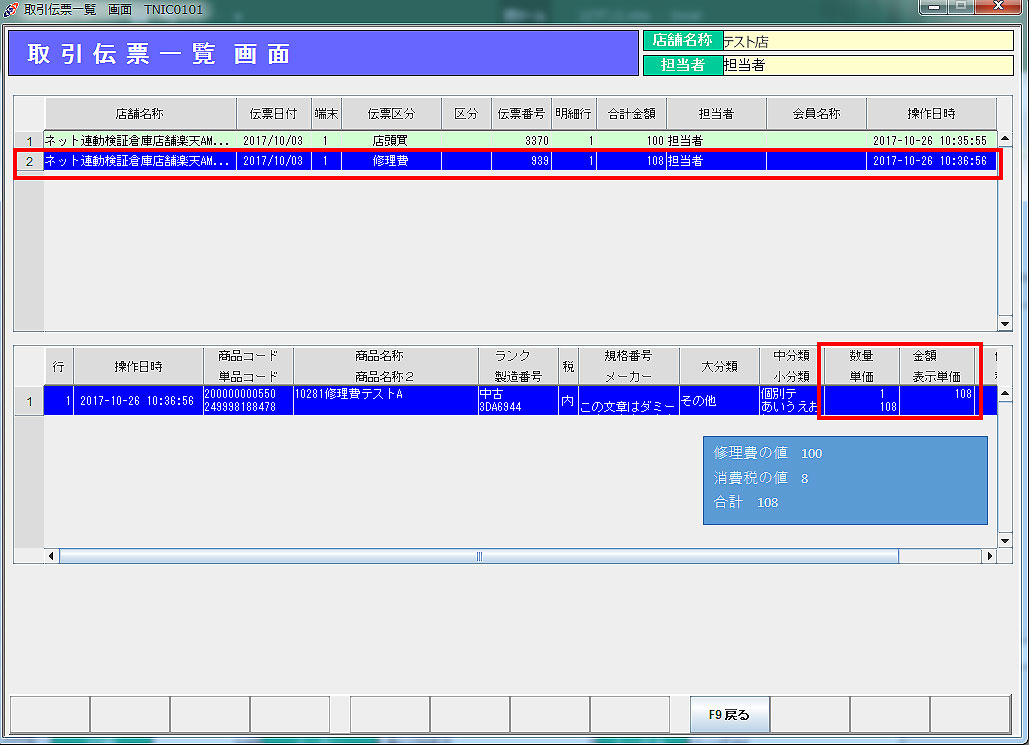Click left arrow of horizontal scrollbar
The image size is (1029, 745).
click(x=52, y=556)
